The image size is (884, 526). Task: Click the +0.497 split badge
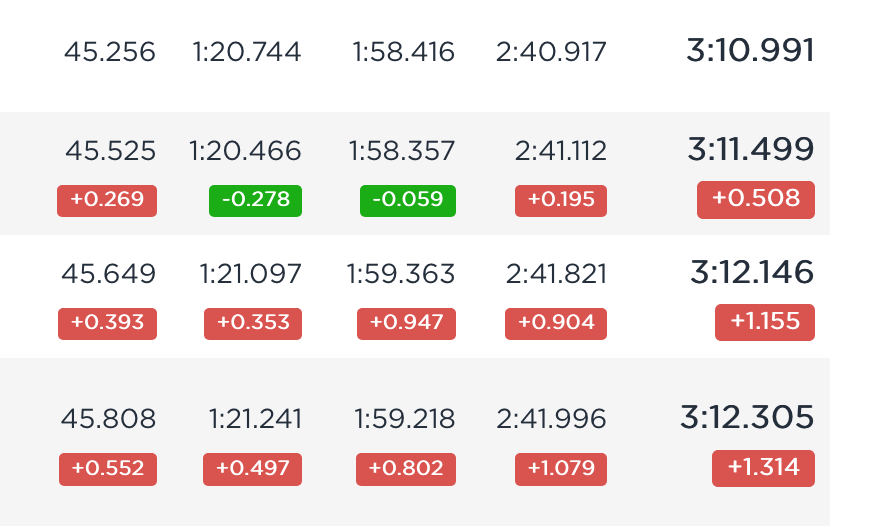tap(253, 469)
